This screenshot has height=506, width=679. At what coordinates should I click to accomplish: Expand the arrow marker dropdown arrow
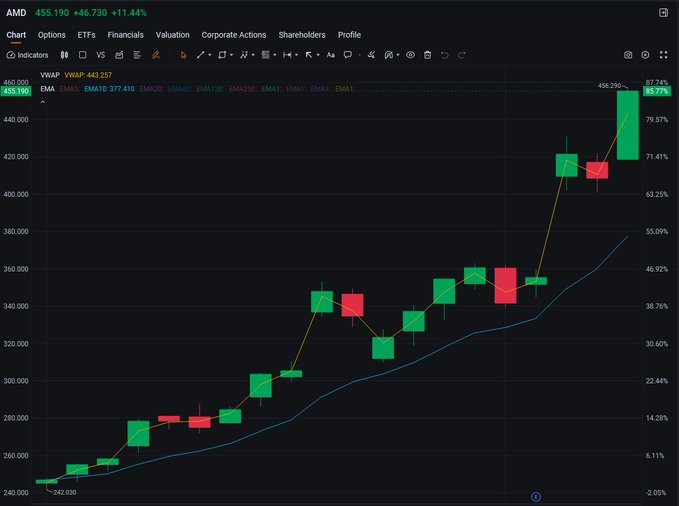pyautogui.click(x=318, y=55)
